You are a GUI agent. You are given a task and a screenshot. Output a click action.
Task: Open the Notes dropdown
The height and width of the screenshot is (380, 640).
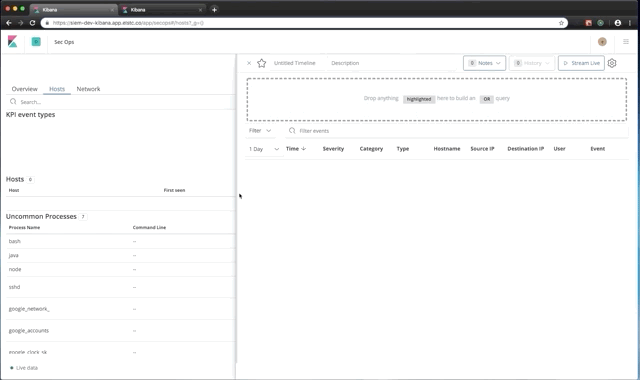coord(484,63)
